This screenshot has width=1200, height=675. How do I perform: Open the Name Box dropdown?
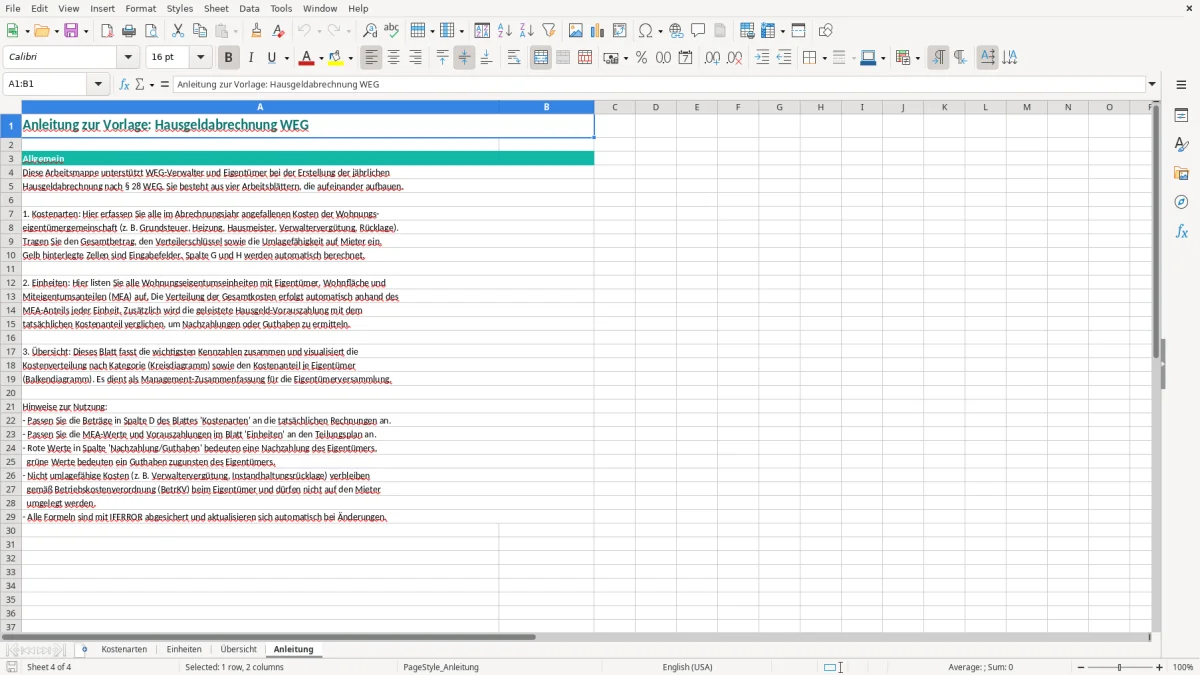tap(98, 84)
